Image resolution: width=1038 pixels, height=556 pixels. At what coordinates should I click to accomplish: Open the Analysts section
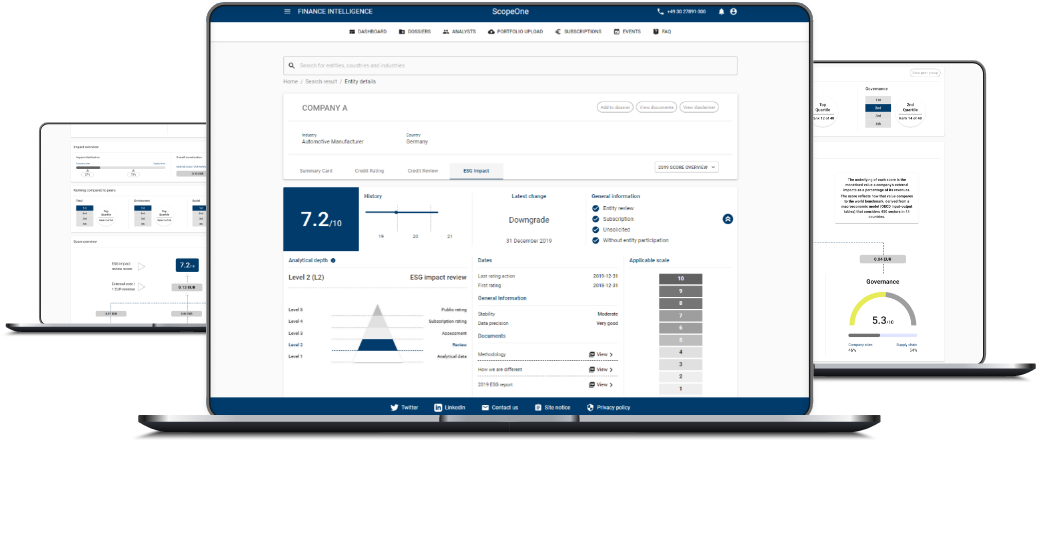pos(459,31)
